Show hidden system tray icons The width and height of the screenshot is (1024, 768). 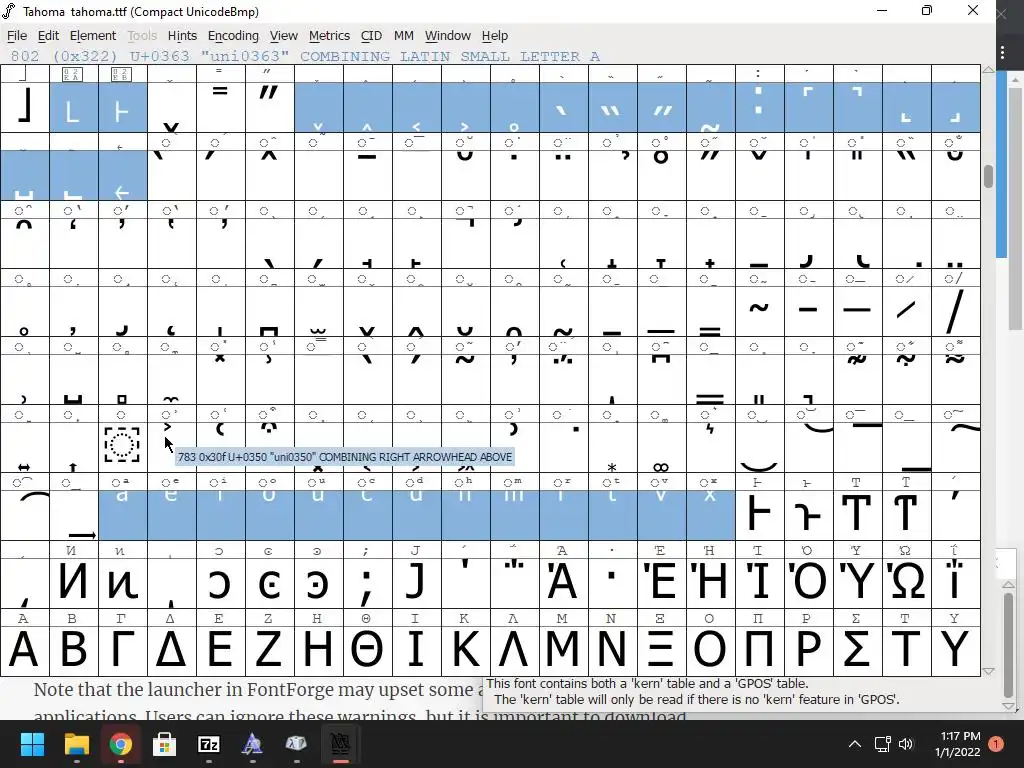[854, 744]
